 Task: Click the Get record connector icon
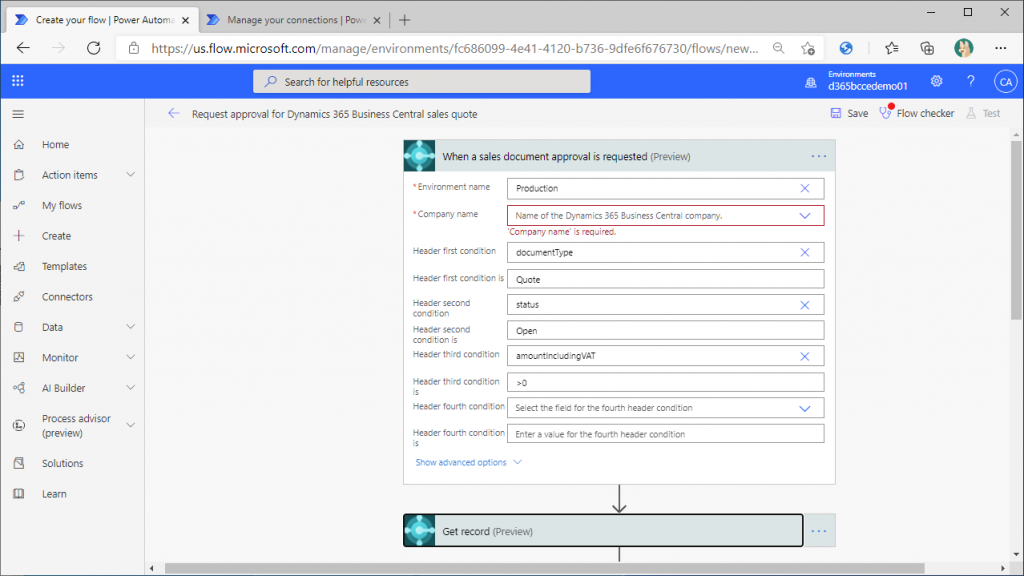(x=419, y=531)
